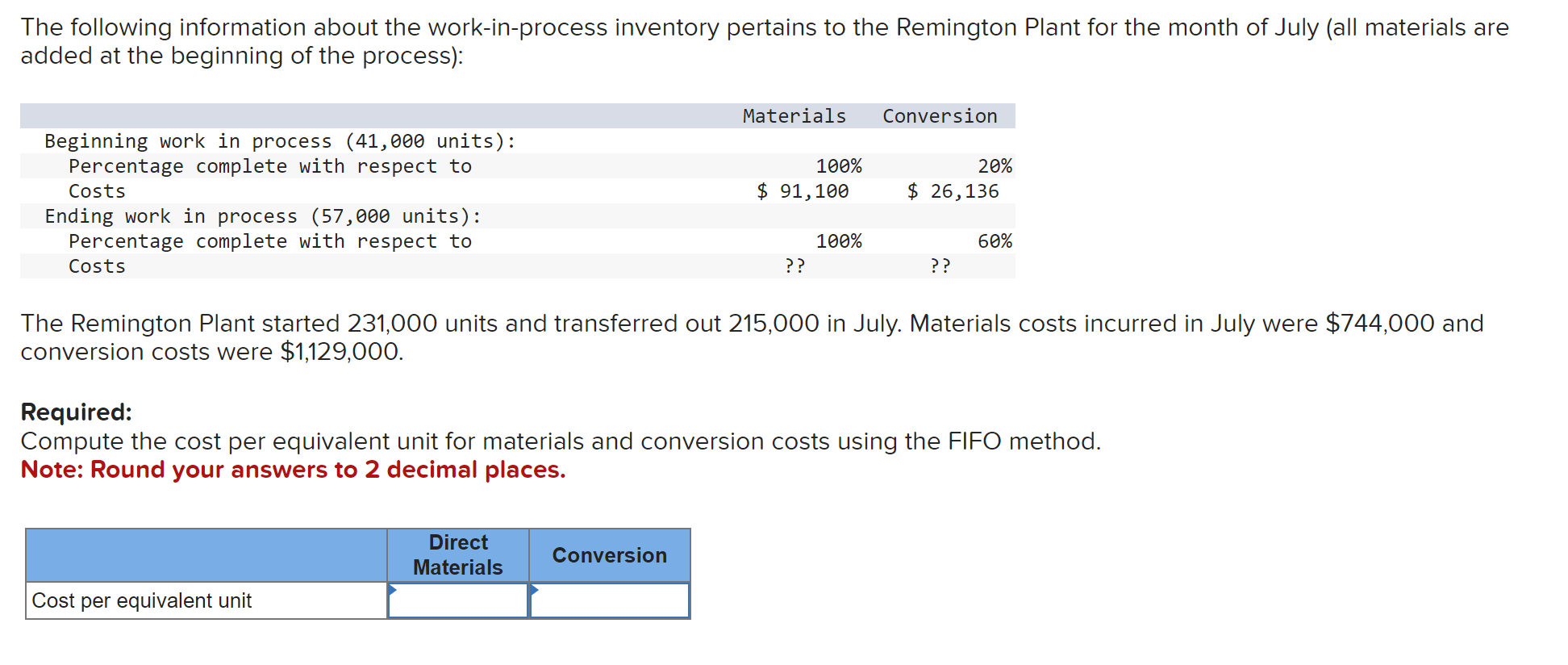Select the 100% materials completion cell

(x=839, y=165)
